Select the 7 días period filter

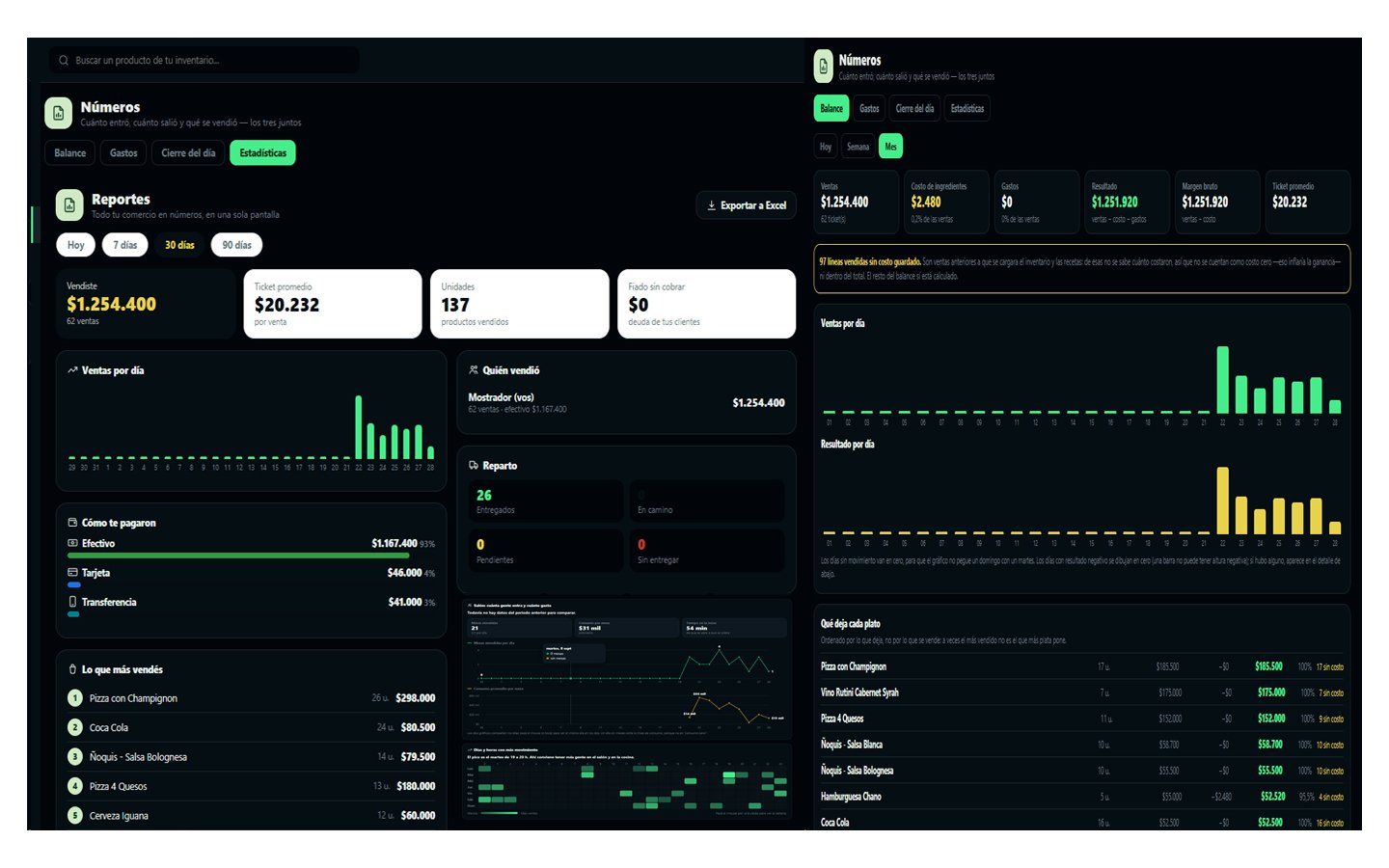(x=125, y=245)
